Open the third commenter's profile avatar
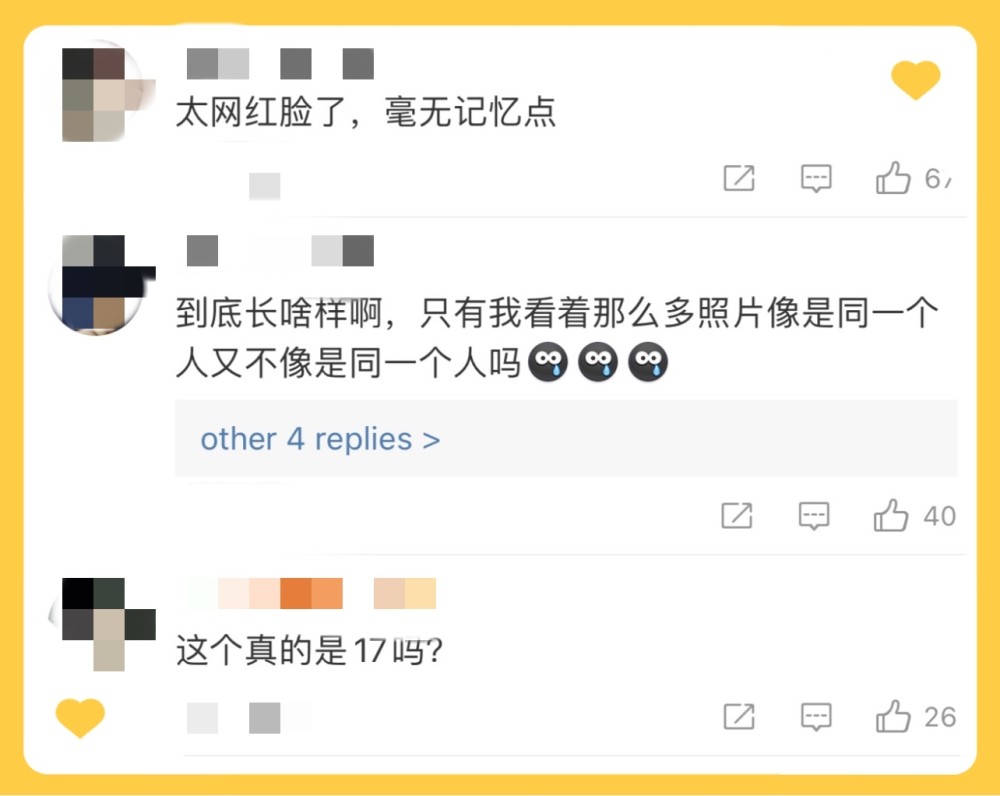 [102, 624]
